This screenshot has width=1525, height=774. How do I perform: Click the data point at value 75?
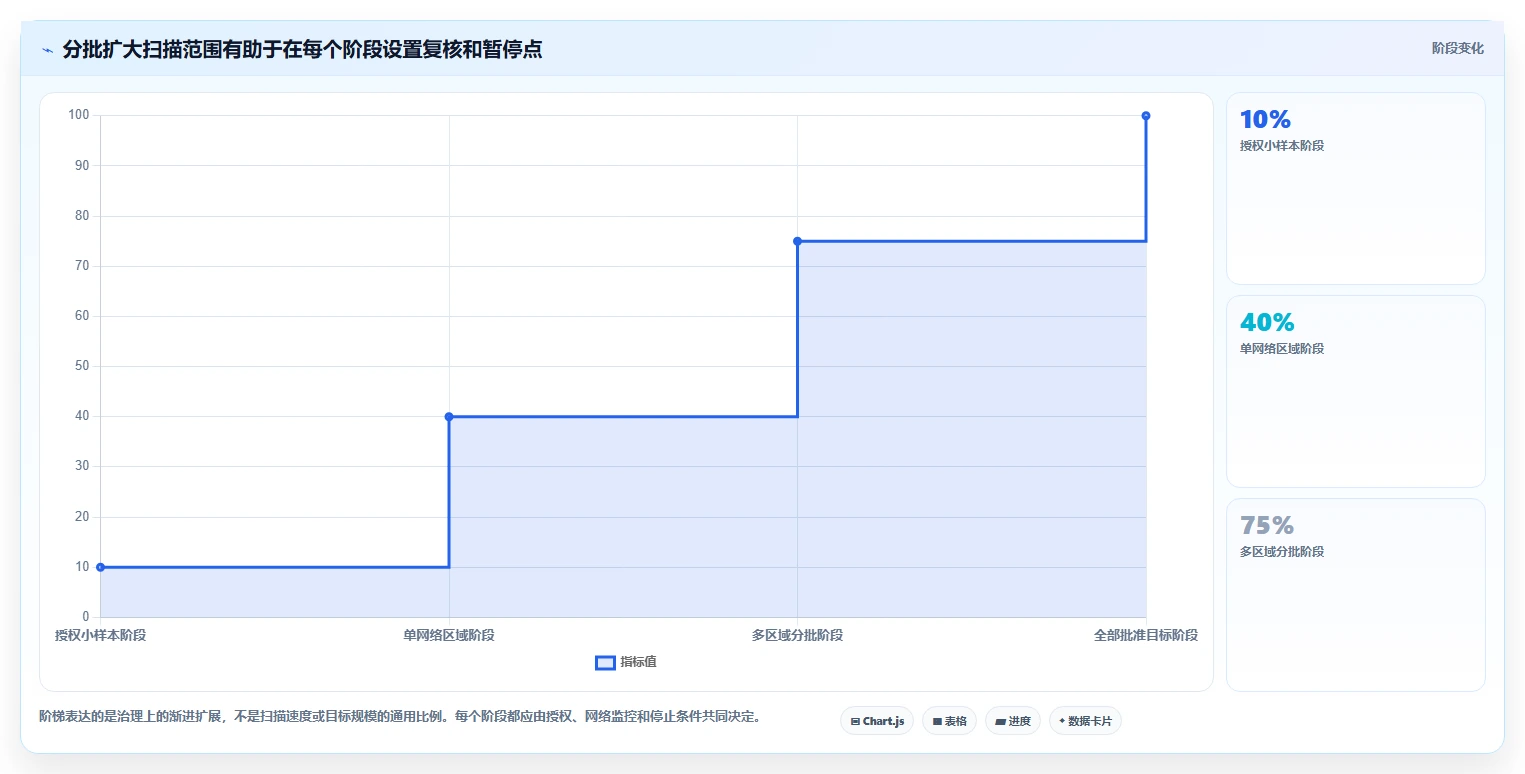[x=797, y=241]
